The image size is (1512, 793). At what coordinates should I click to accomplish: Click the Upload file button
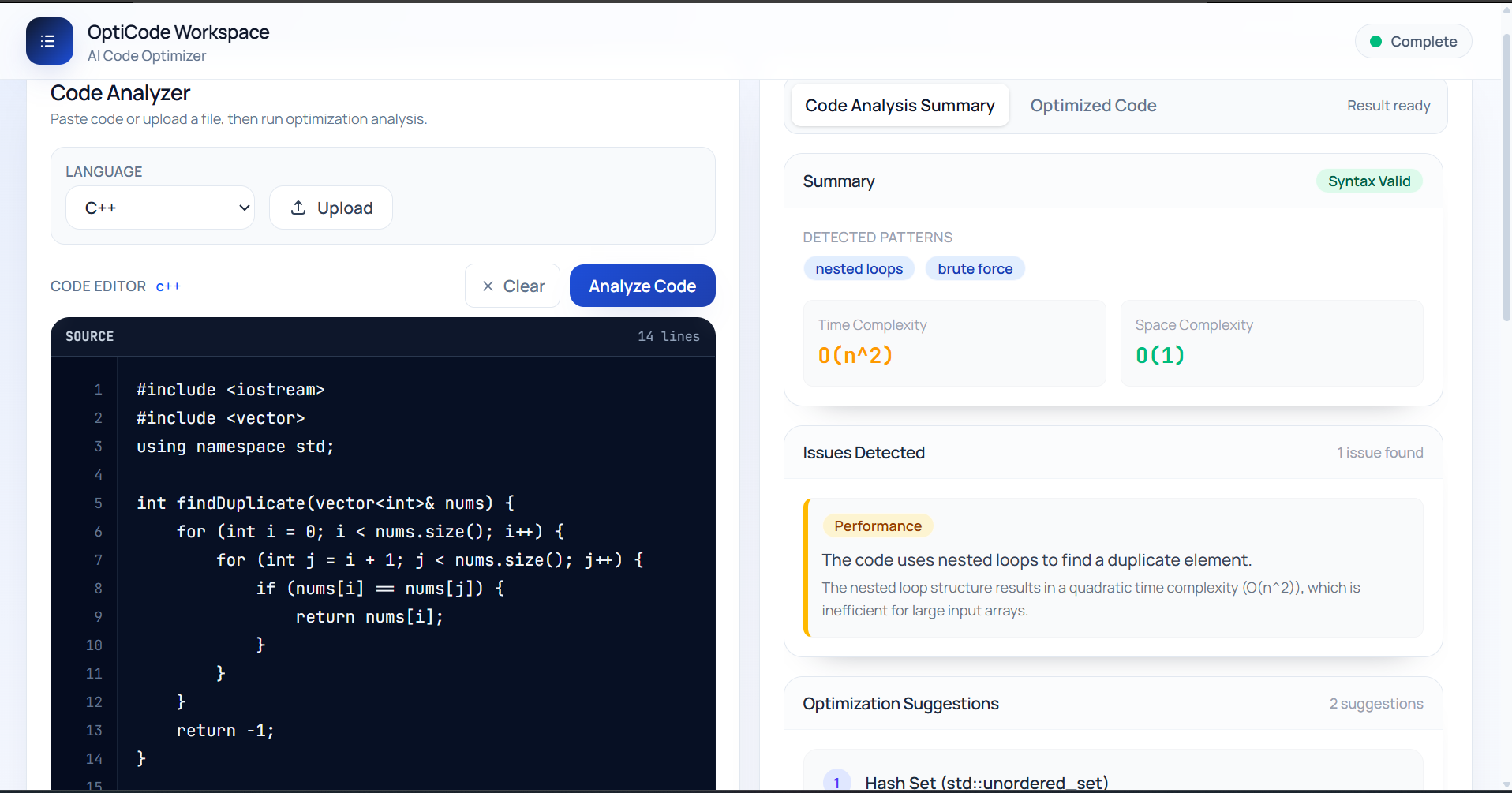331,208
